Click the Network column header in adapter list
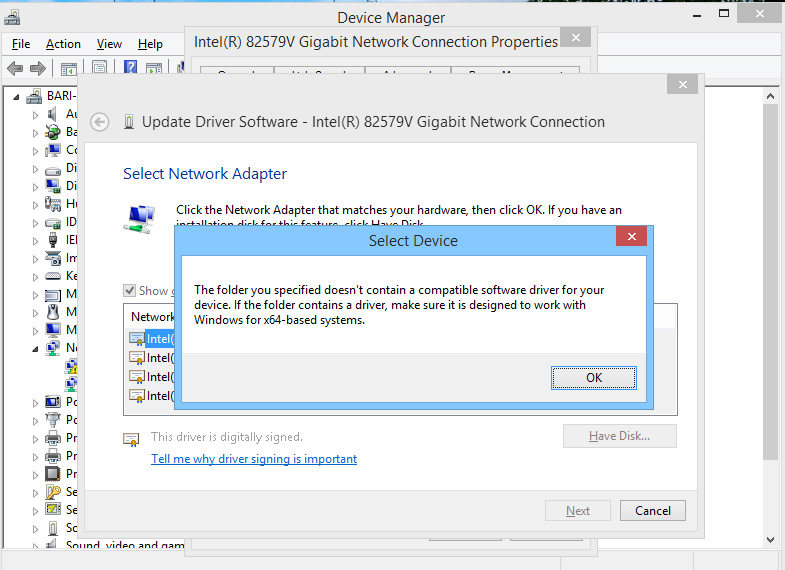Screen dimensions: 785x570 click(x=152, y=317)
